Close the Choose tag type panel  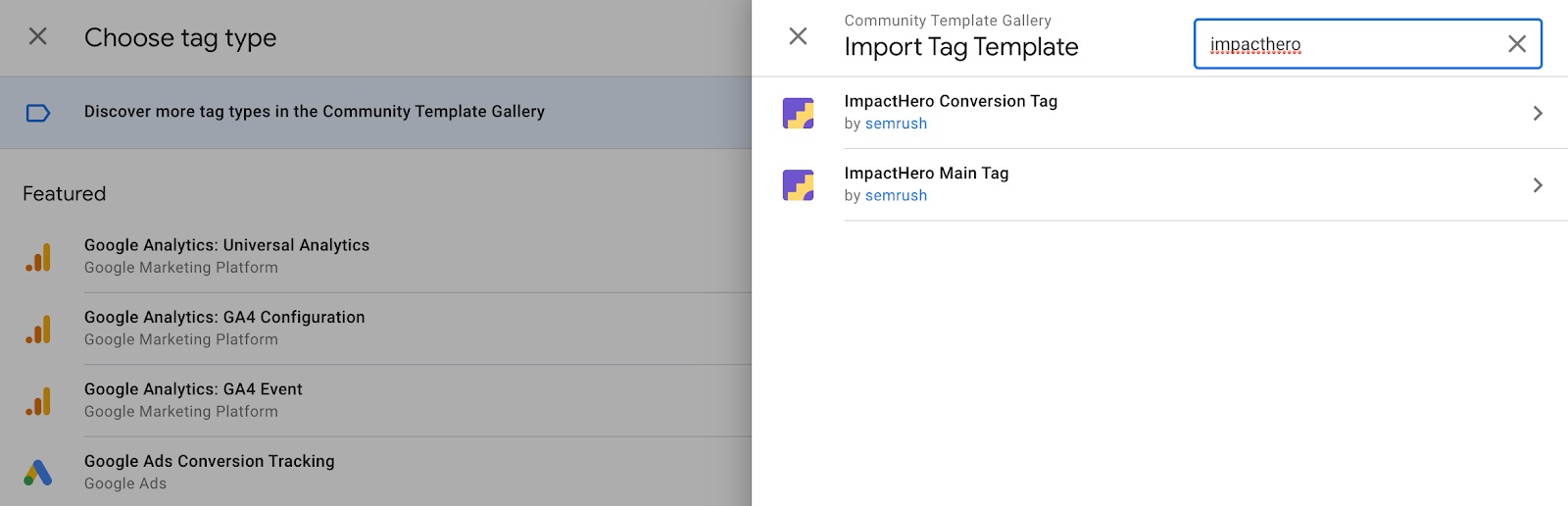(37, 37)
